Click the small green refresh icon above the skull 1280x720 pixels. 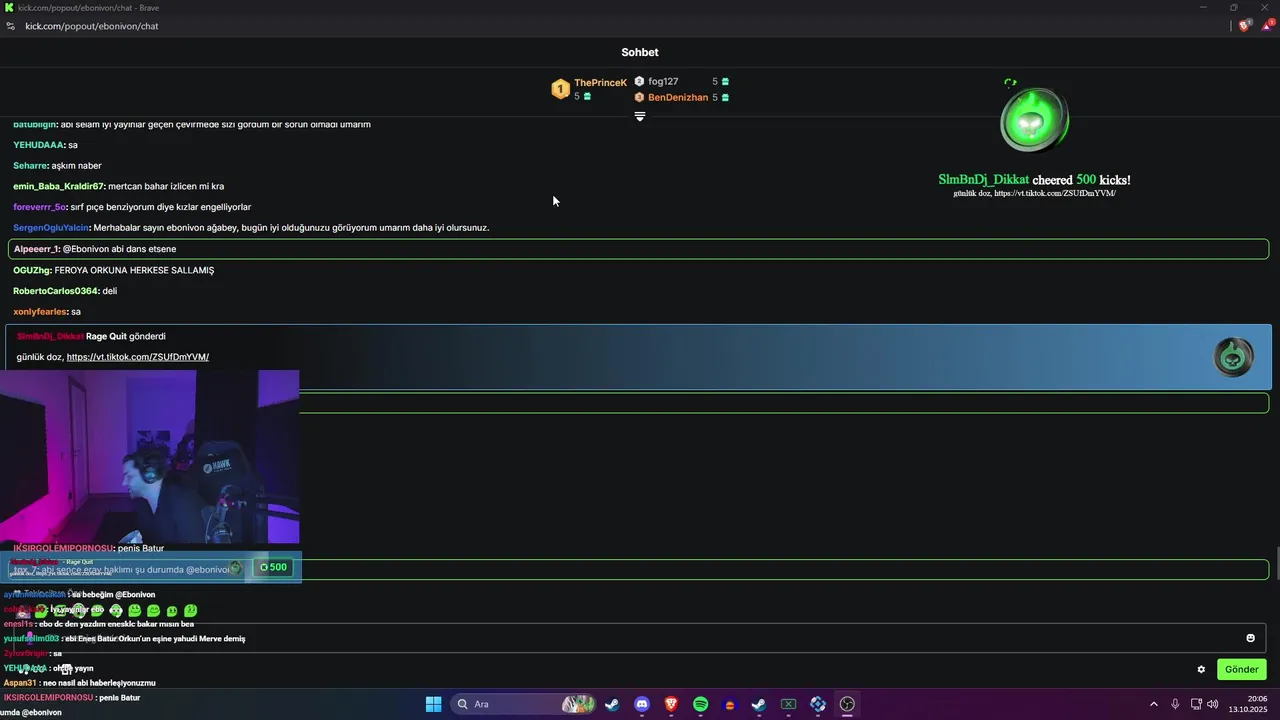[1010, 83]
